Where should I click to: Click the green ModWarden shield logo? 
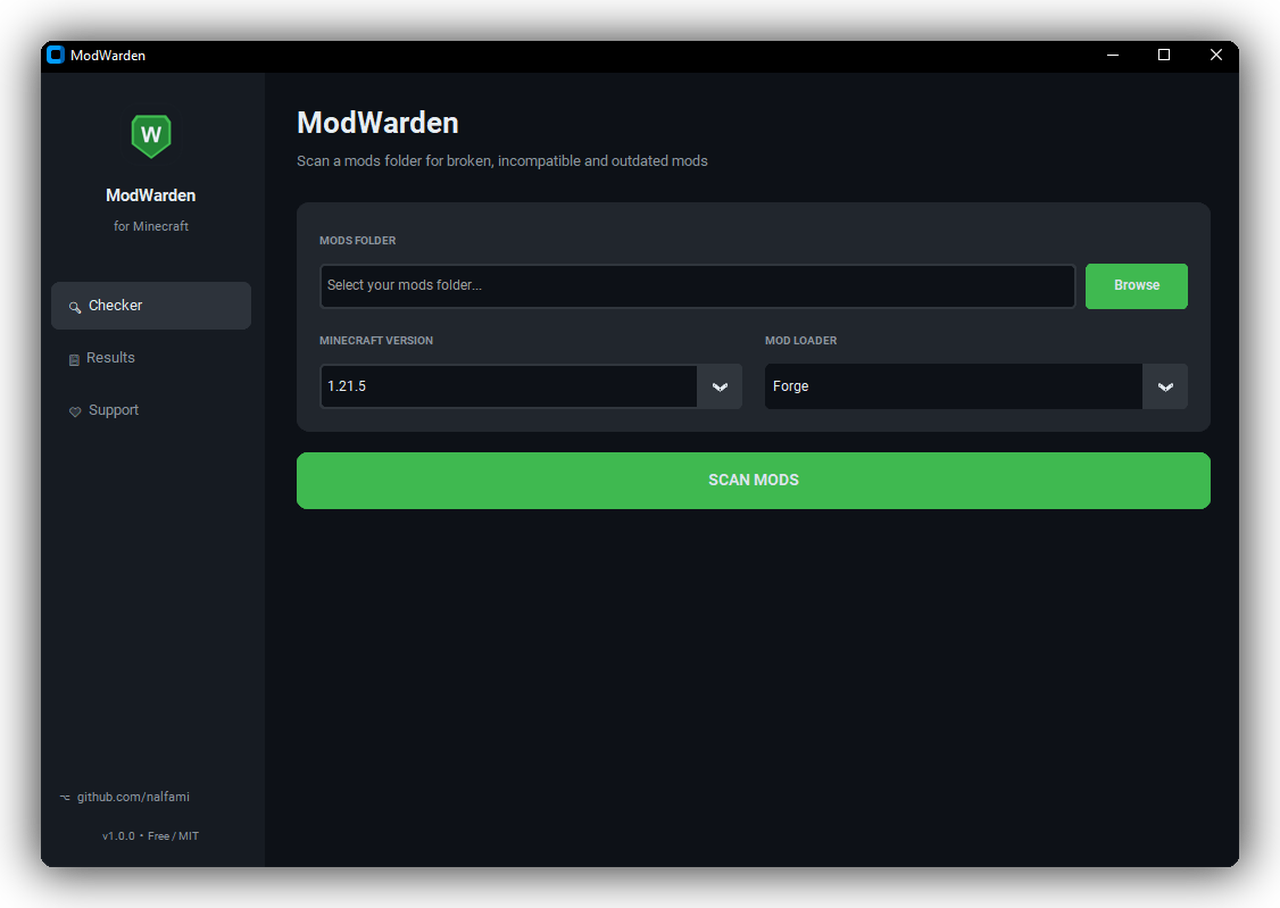tap(151, 136)
